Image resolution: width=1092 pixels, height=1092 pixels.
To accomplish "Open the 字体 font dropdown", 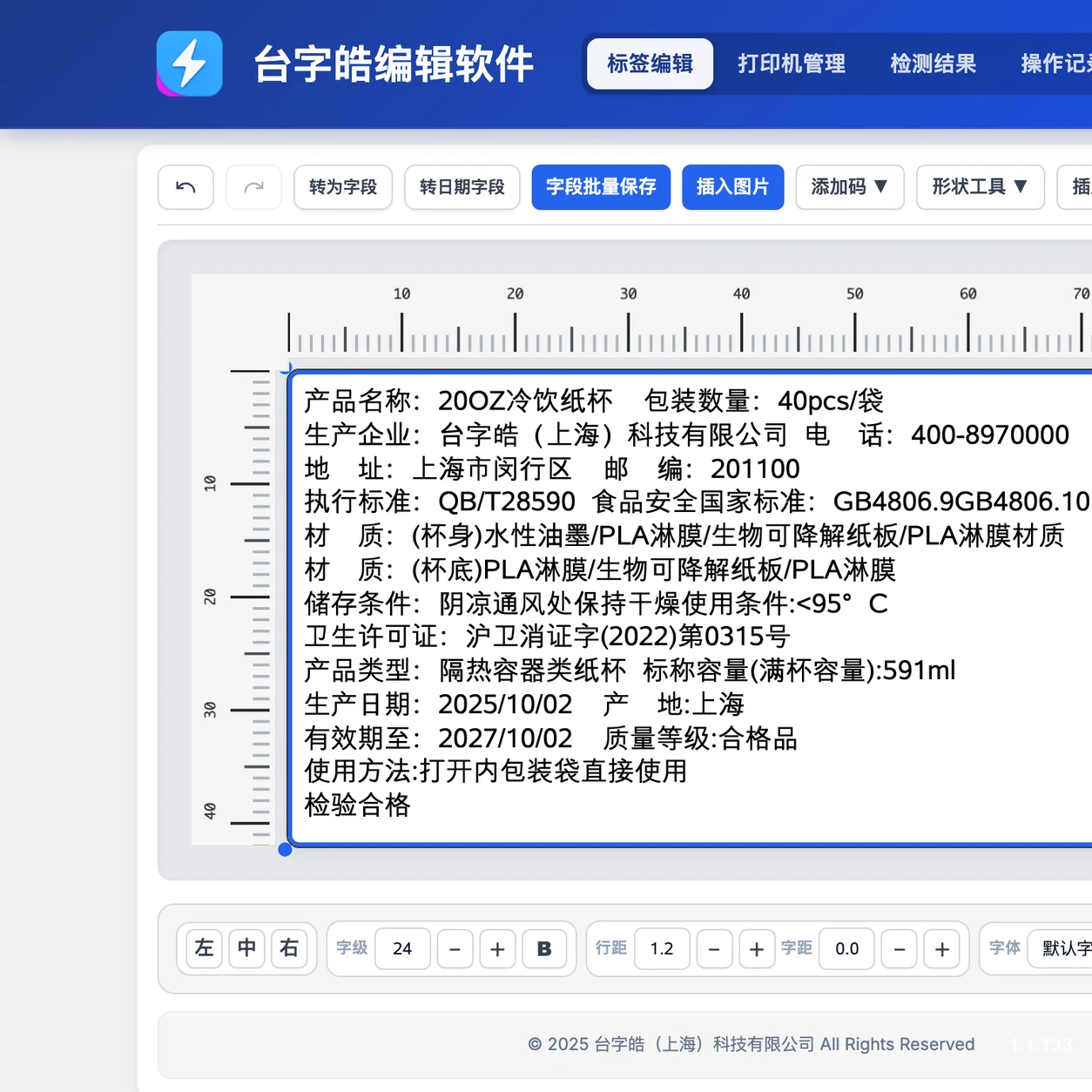I will pyautogui.click(x=1060, y=948).
